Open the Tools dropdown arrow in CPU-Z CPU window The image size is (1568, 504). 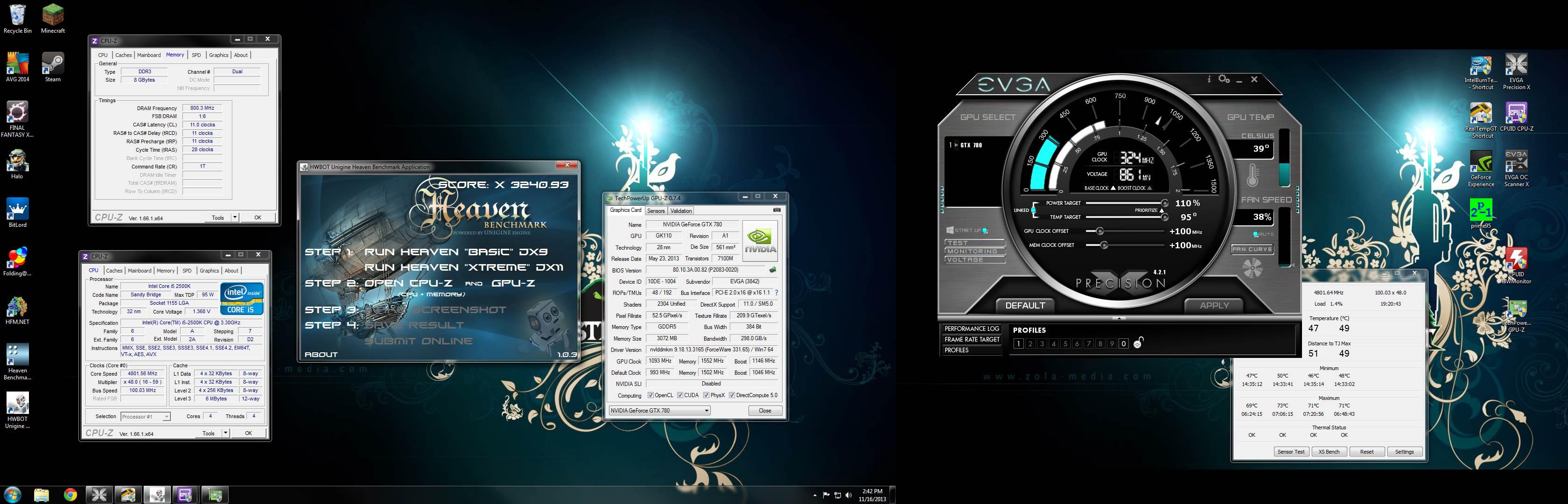tap(225, 433)
